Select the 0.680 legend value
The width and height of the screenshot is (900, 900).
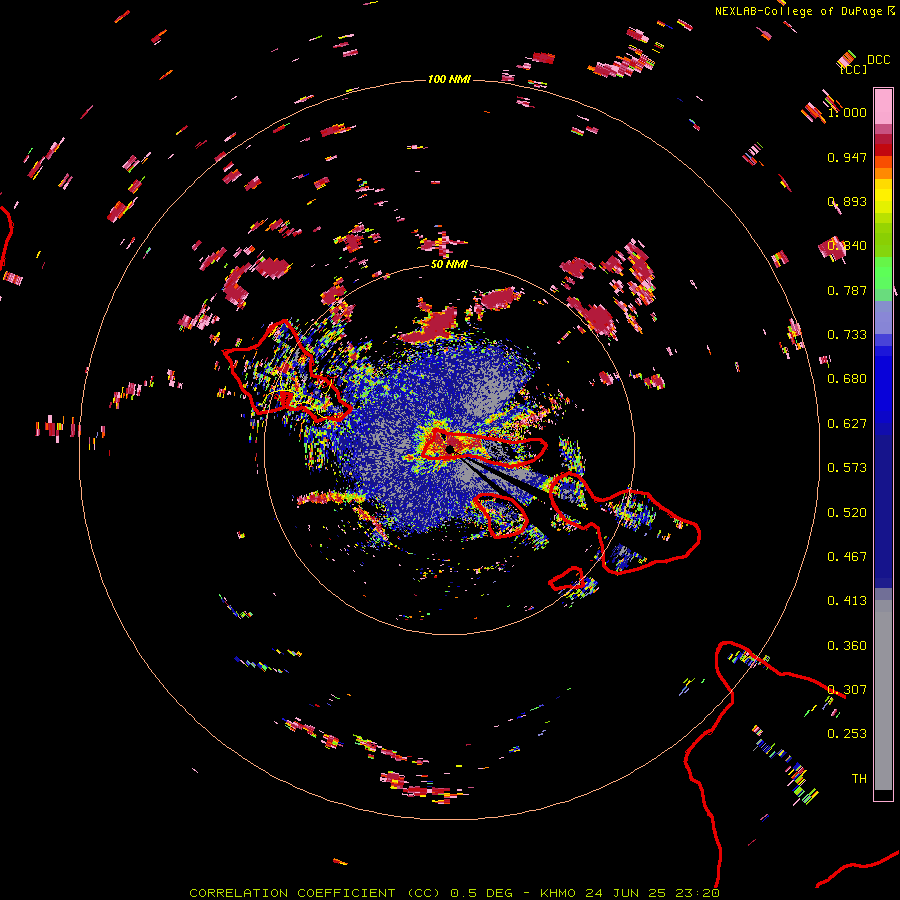point(847,379)
